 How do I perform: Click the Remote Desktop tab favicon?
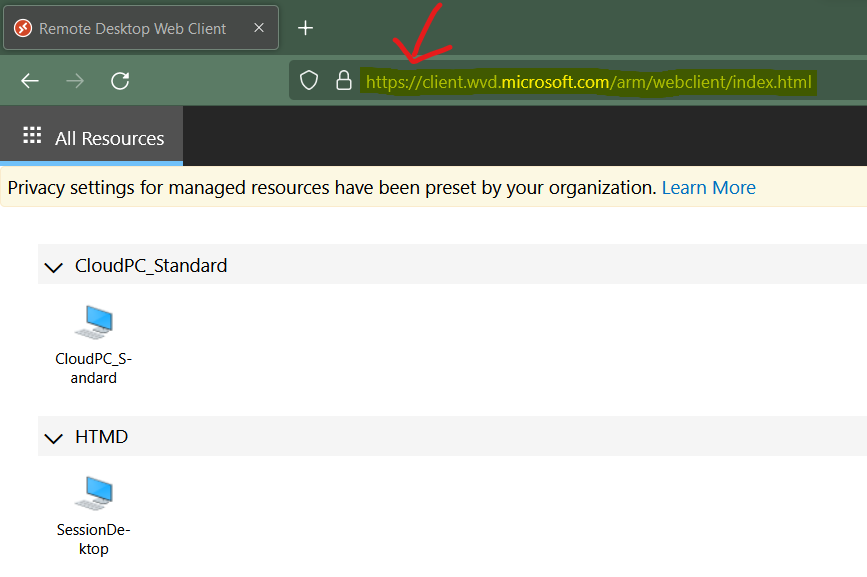tap(23, 28)
